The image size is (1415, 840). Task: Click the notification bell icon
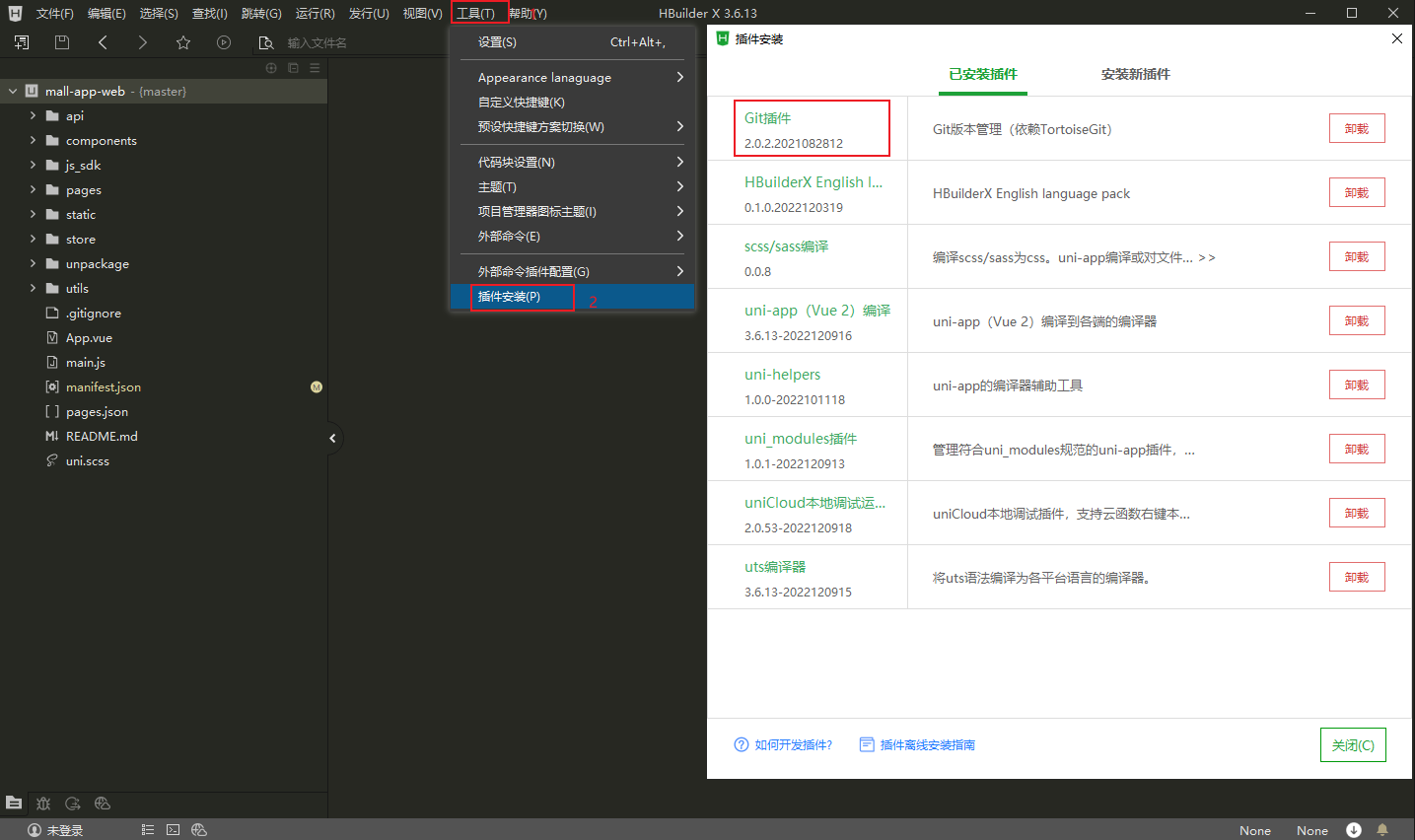[1382, 830]
